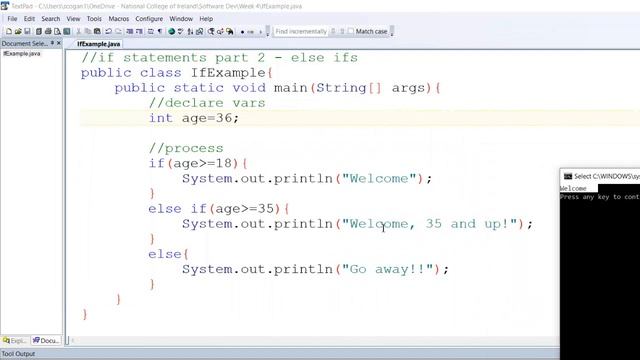Screen dimensions: 640x360
Task: Open the Tools menu
Action: (94, 19)
